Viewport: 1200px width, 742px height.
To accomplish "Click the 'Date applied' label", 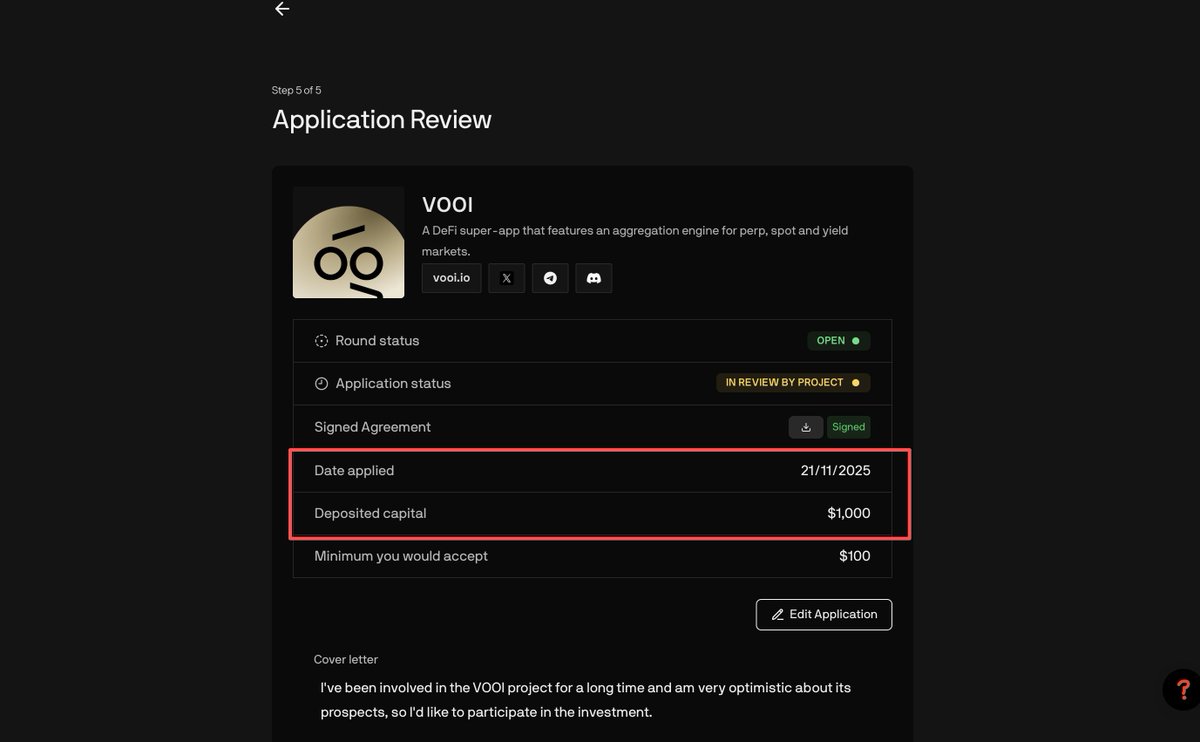I will pyautogui.click(x=354, y=470).
